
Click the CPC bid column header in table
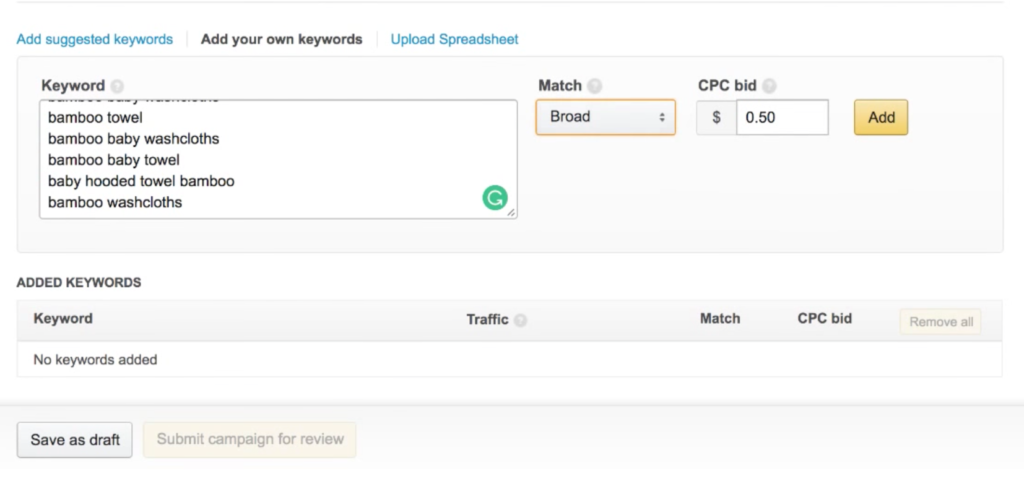(x=824, y=318)
